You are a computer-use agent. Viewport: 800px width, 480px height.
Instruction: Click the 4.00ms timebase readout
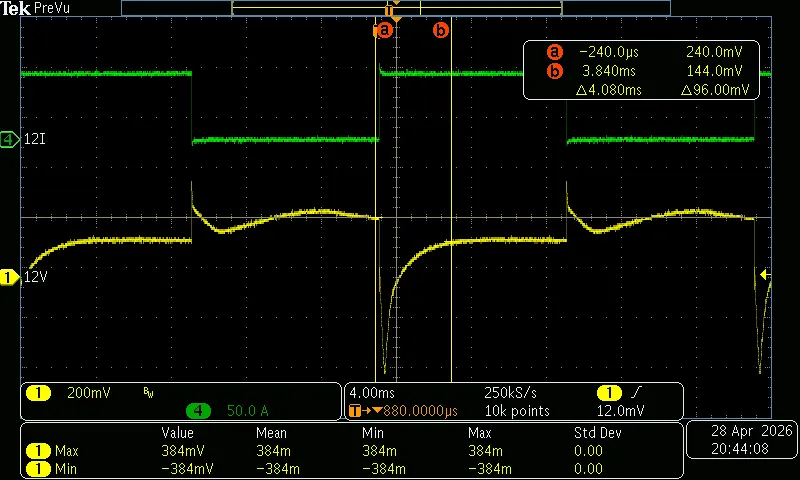pyautogui.click(x=372, y=393)
